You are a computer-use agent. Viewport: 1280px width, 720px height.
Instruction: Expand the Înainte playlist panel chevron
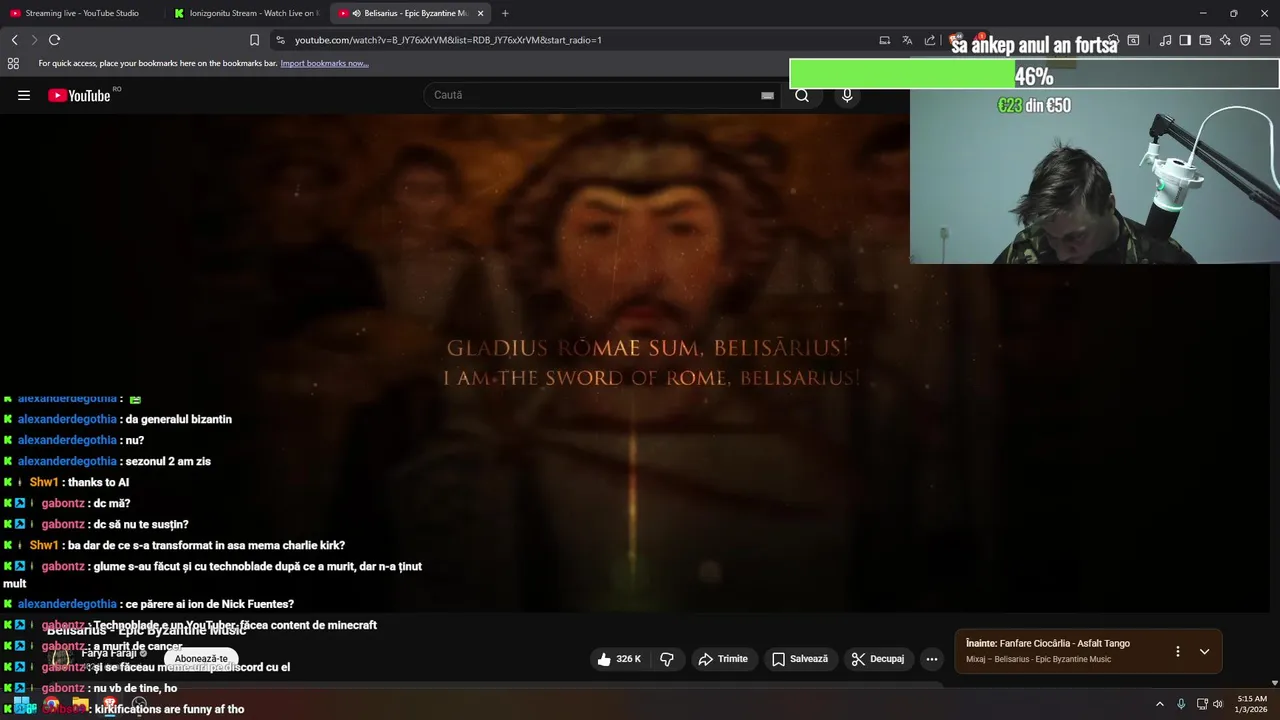(x=1204, y=651)
